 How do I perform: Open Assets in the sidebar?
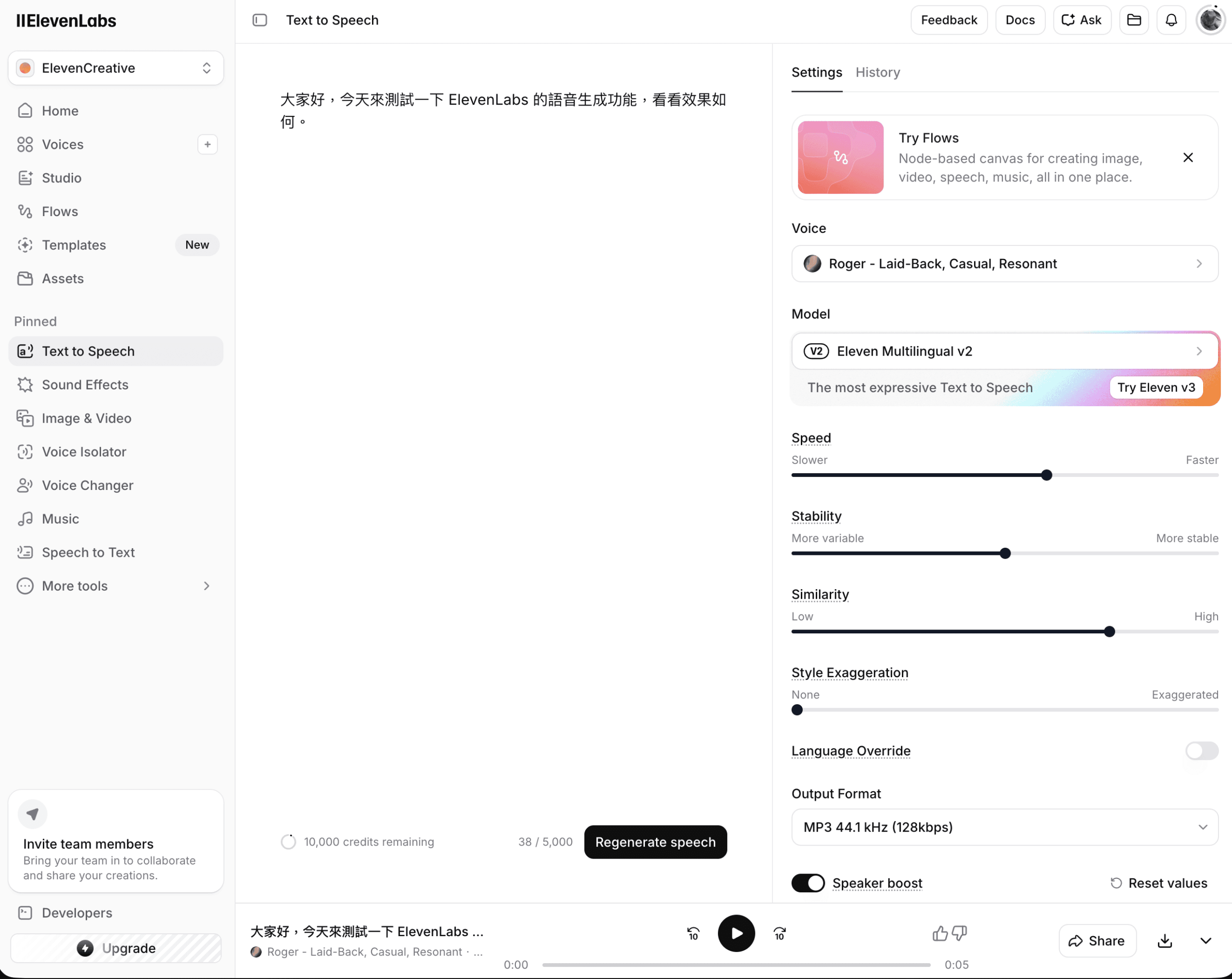click(x=115, y=279)
